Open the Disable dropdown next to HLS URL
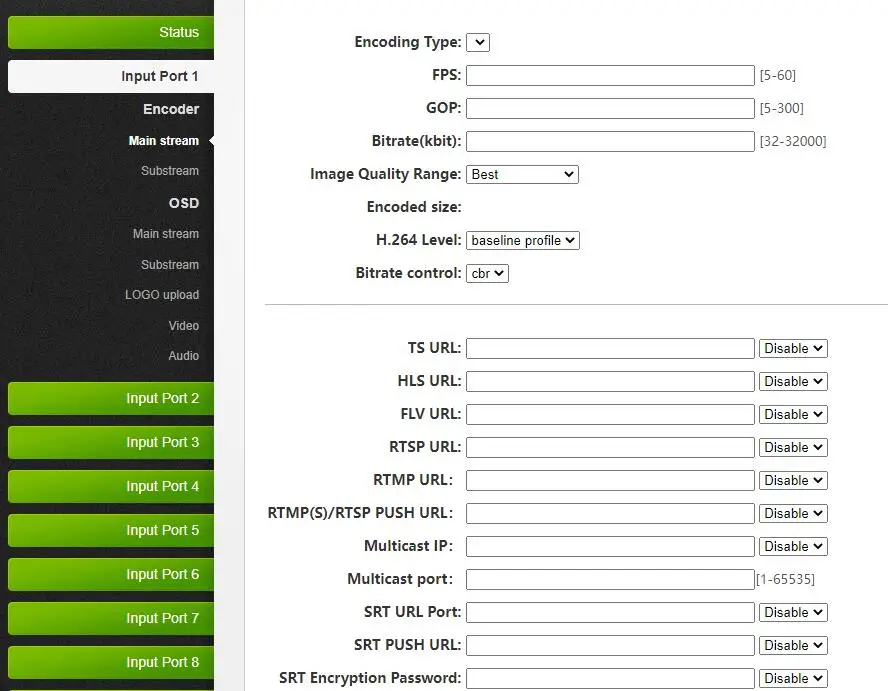 (x=793, y=381)
